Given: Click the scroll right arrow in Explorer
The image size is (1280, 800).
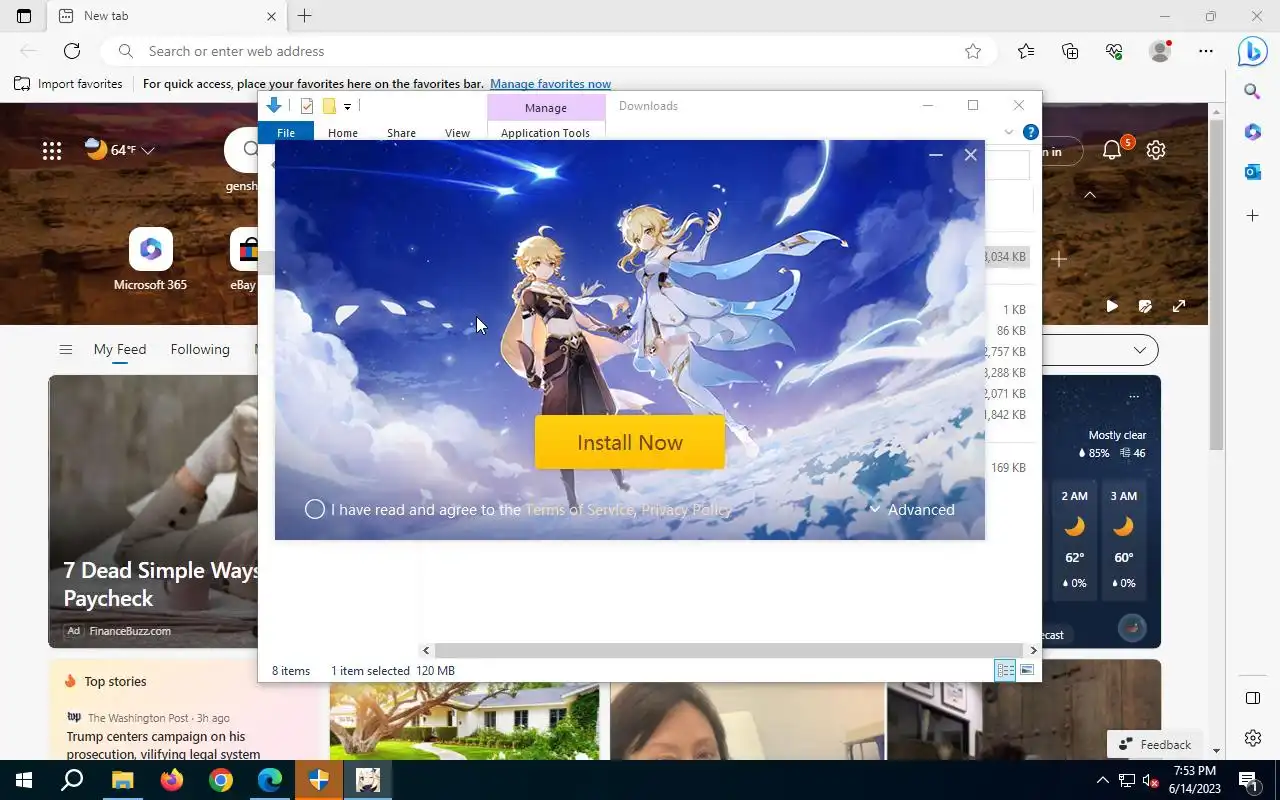Looking at the screenshot, I should click(1033, 650).
